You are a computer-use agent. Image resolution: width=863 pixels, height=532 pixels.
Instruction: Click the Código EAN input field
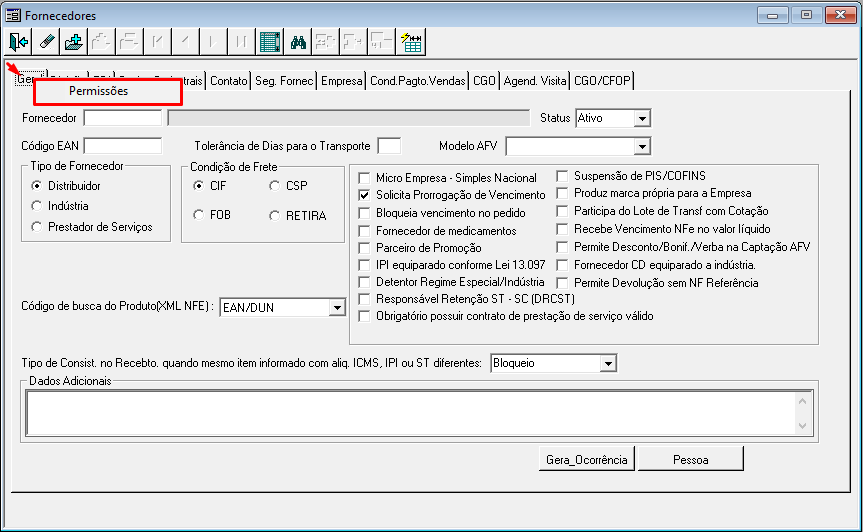123,146
